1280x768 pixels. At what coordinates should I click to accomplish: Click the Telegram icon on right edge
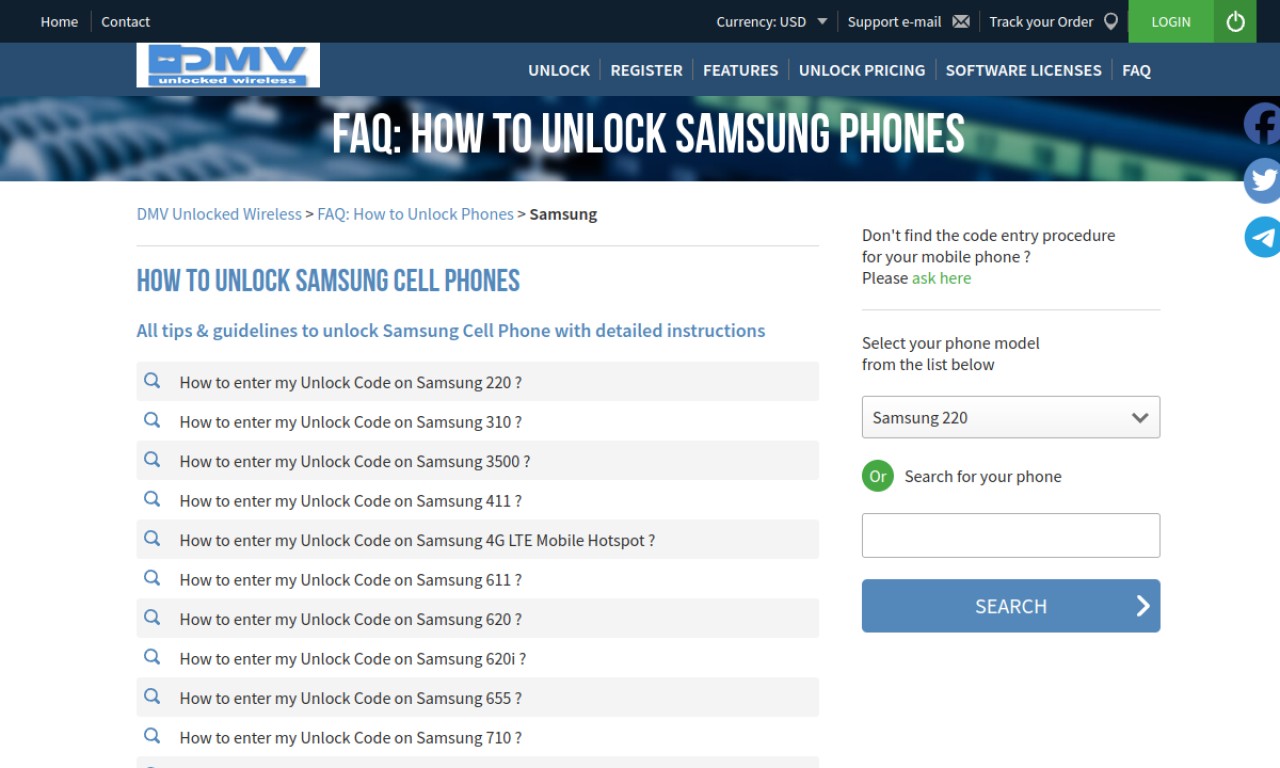click(x=1262, y=237)
